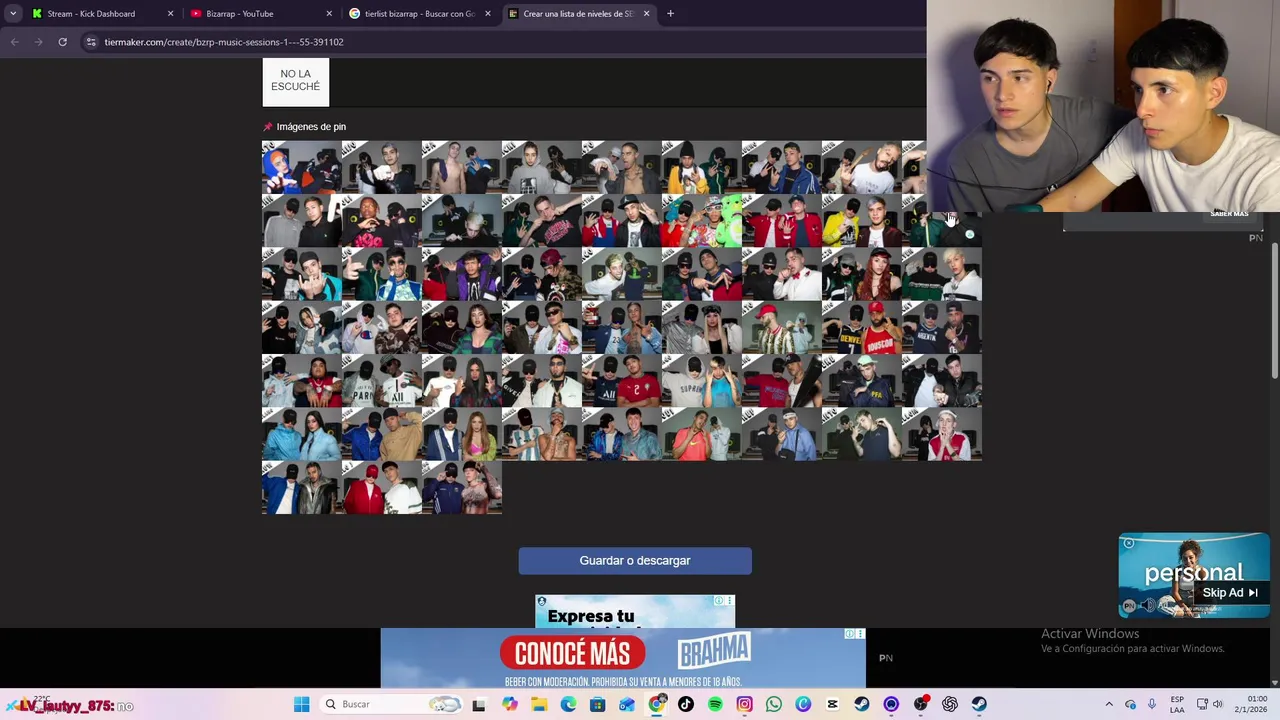Open Microsoft Edge from the taskbar
The image size is (1280, 720).
(x=568, y=705)
